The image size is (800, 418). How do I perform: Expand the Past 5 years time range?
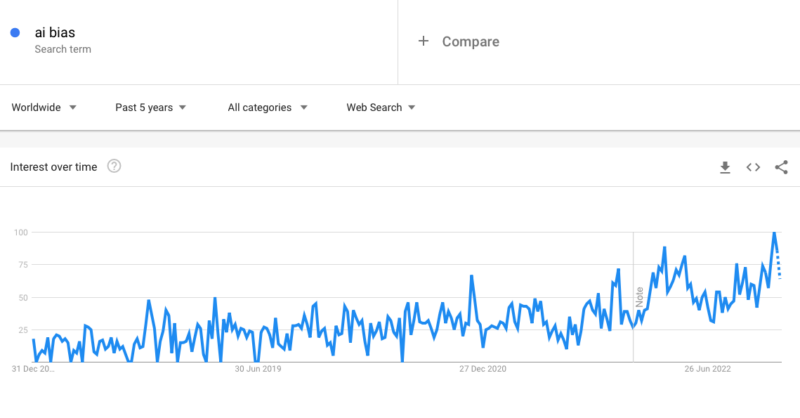tap(150, 107)
